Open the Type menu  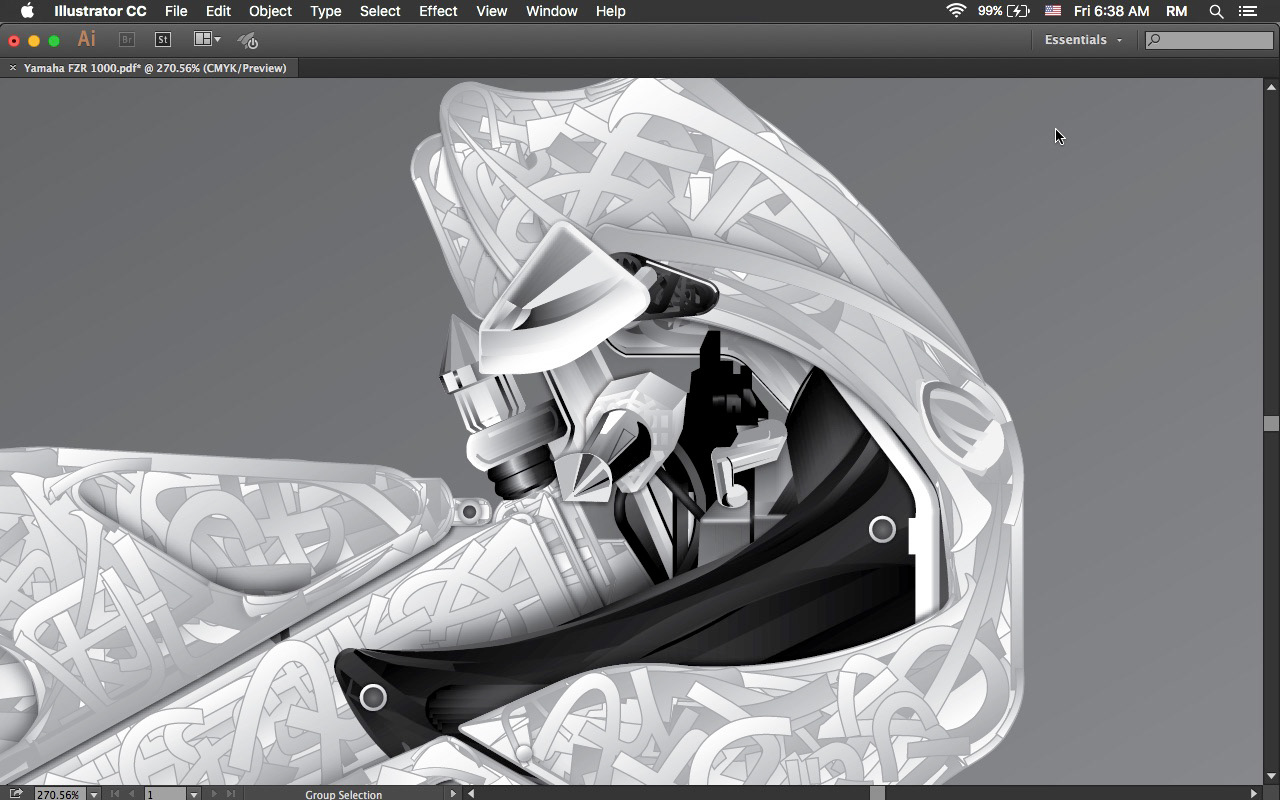tap(326, 11)
